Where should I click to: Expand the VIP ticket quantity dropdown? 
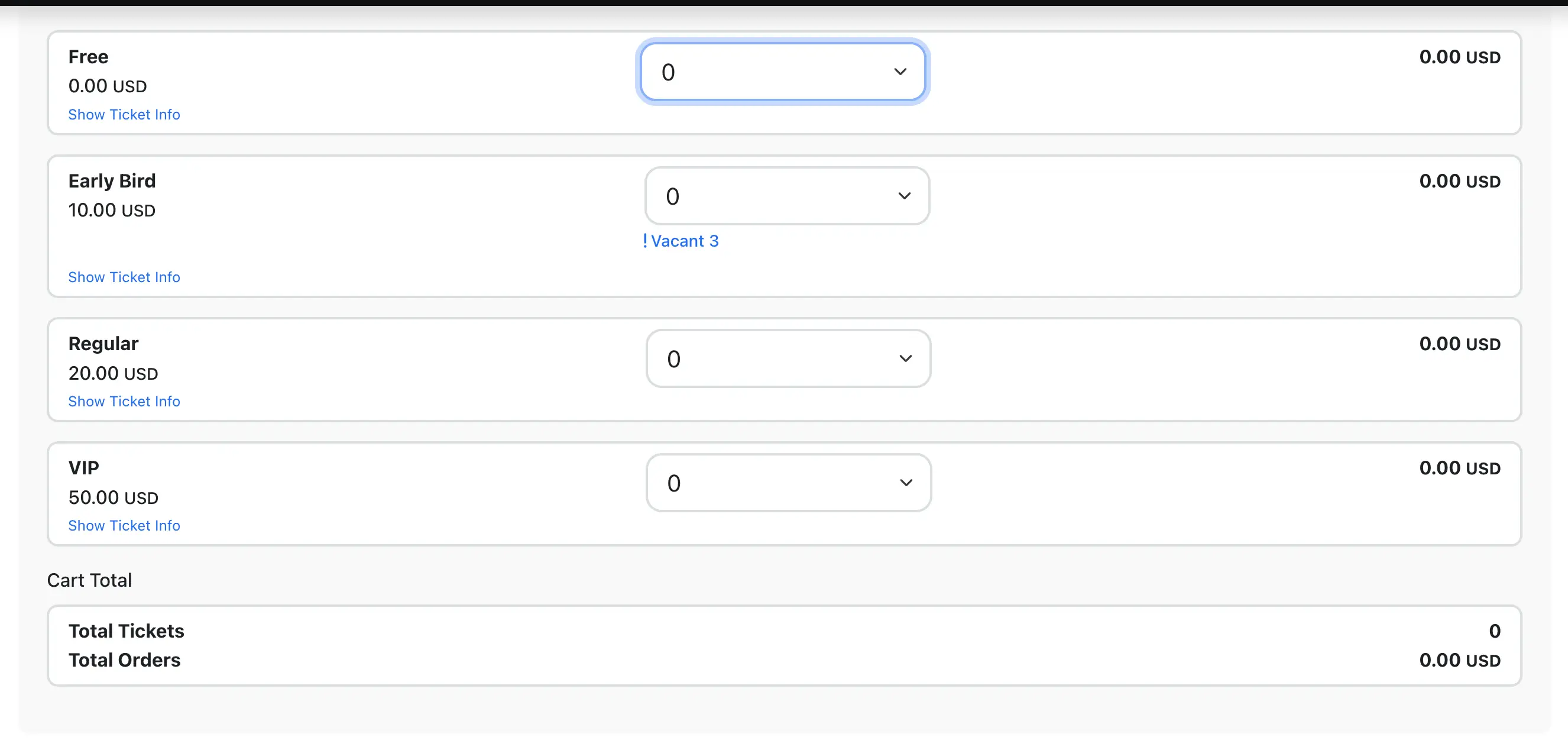click(x=788, y=483)
